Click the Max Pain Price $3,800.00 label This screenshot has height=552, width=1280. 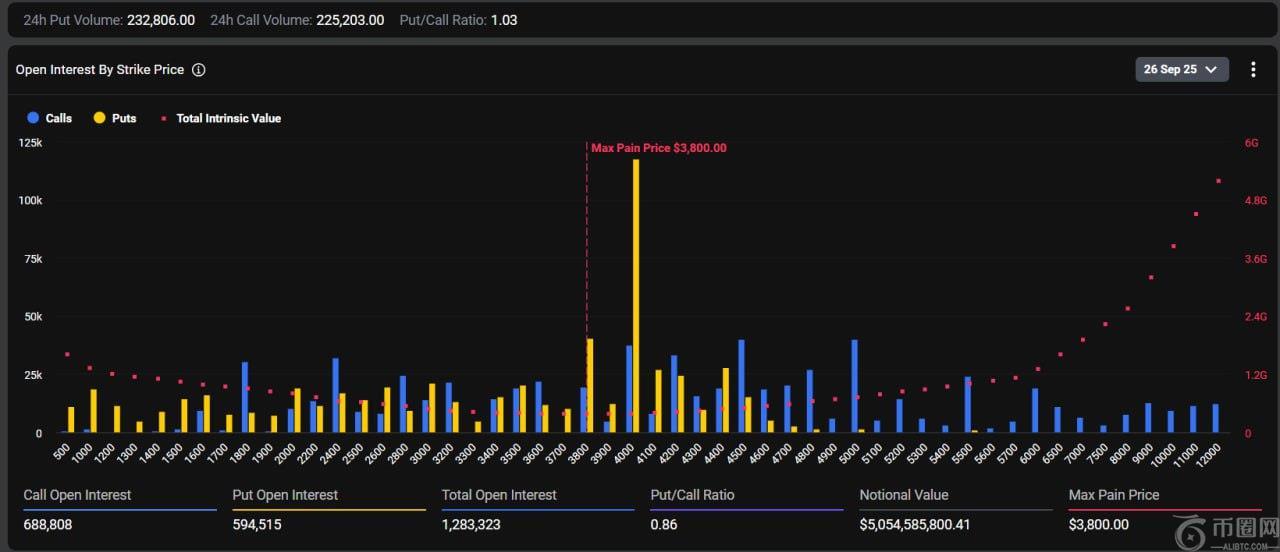tap(658, 148)
